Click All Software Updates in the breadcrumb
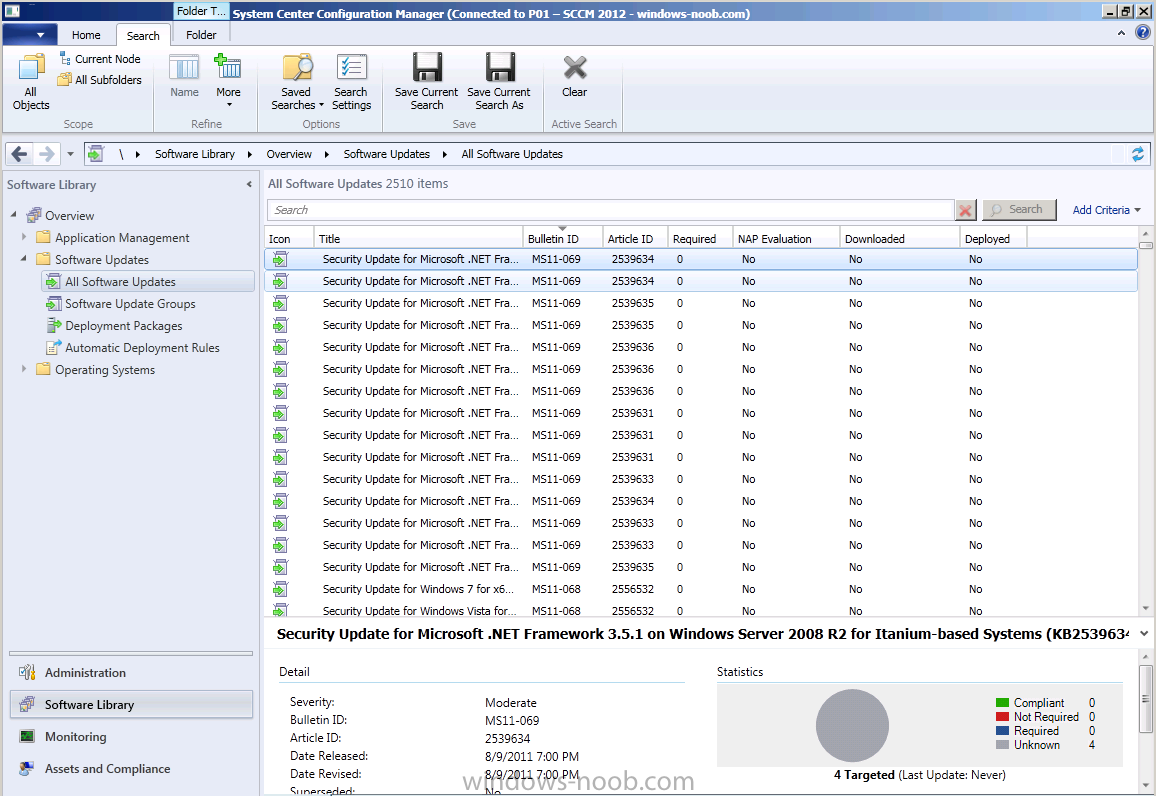This screenshot has height=796, width=1156. [512, 154]
